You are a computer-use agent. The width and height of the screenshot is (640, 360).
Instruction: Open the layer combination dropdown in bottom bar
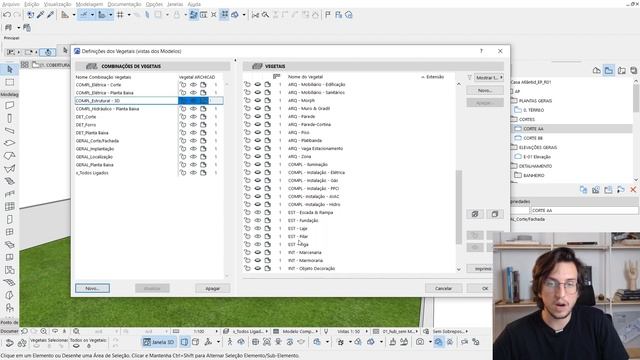(249, 331)
